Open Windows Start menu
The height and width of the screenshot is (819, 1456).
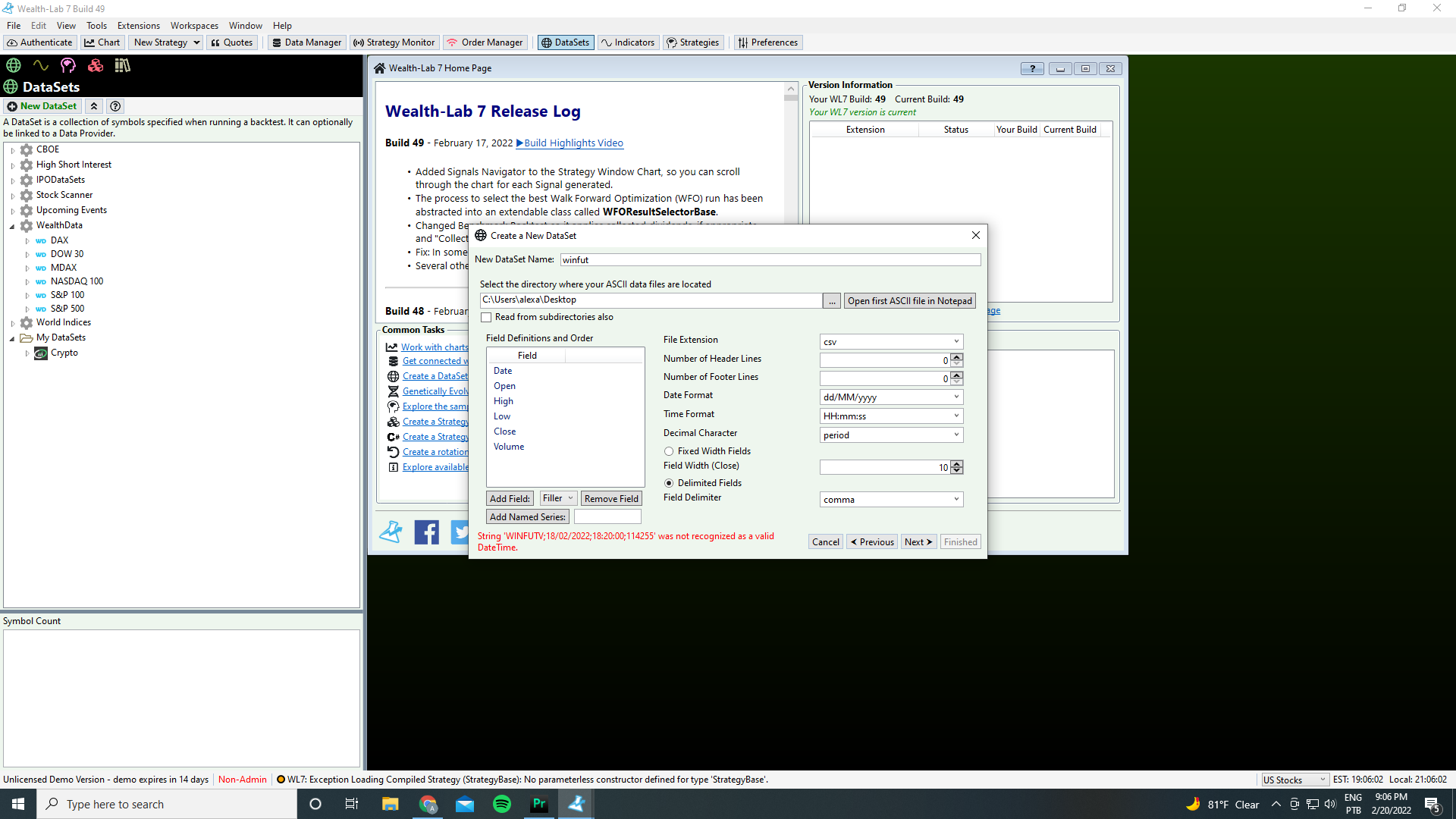[18, 804]
